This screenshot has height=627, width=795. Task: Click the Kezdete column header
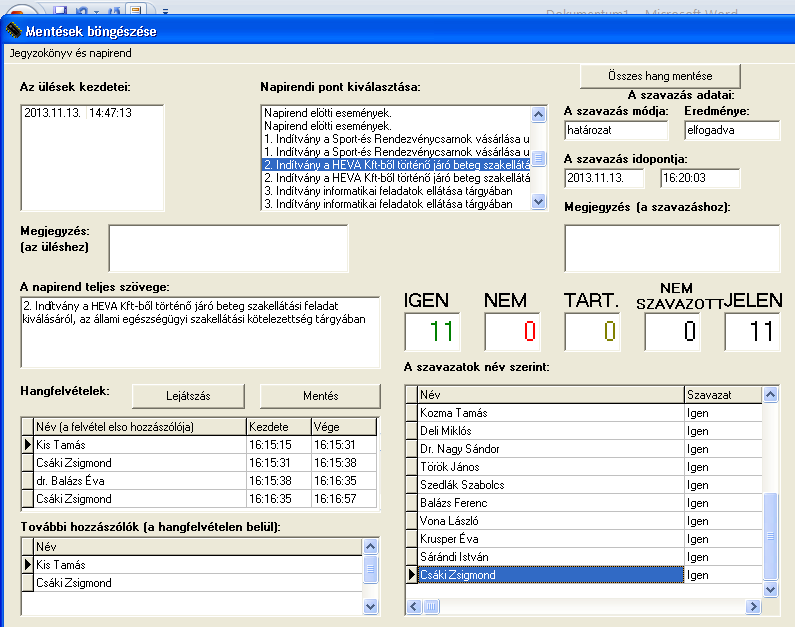(279, 427)
